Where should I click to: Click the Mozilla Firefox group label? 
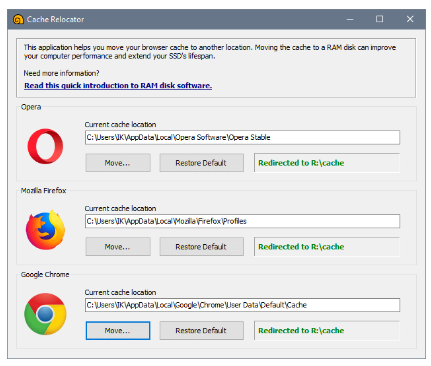click(43, 191)
